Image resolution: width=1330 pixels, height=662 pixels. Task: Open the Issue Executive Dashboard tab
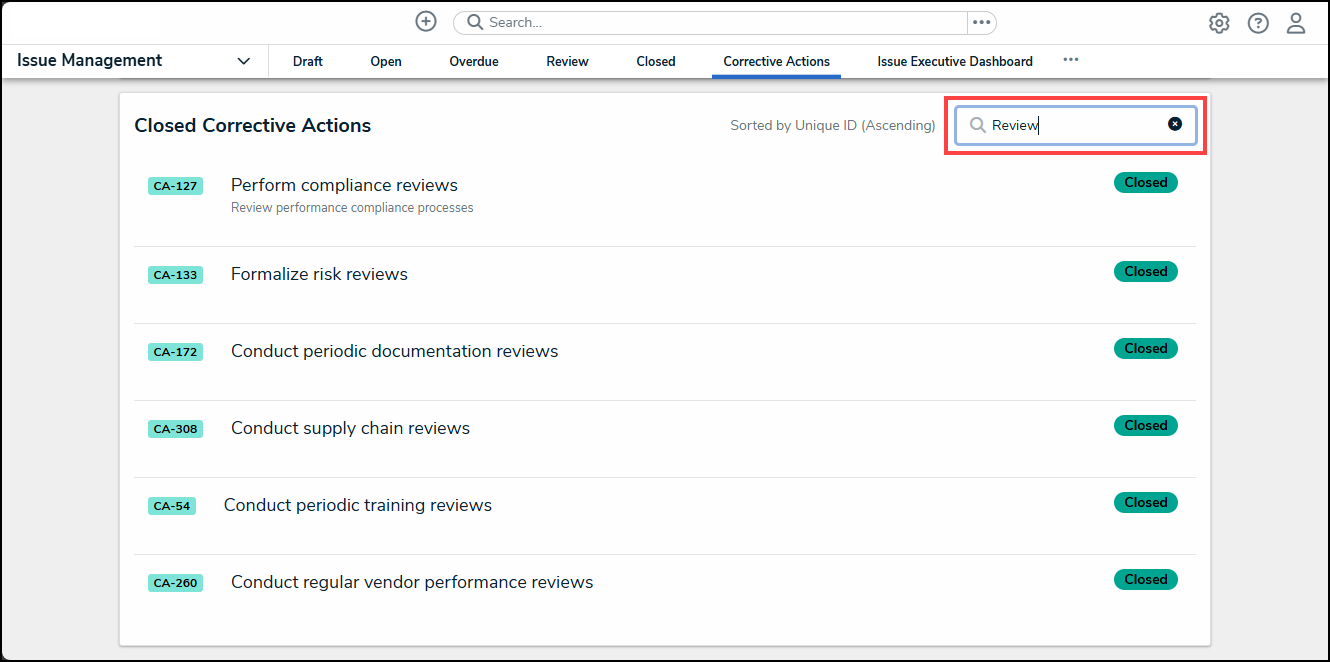955,61
